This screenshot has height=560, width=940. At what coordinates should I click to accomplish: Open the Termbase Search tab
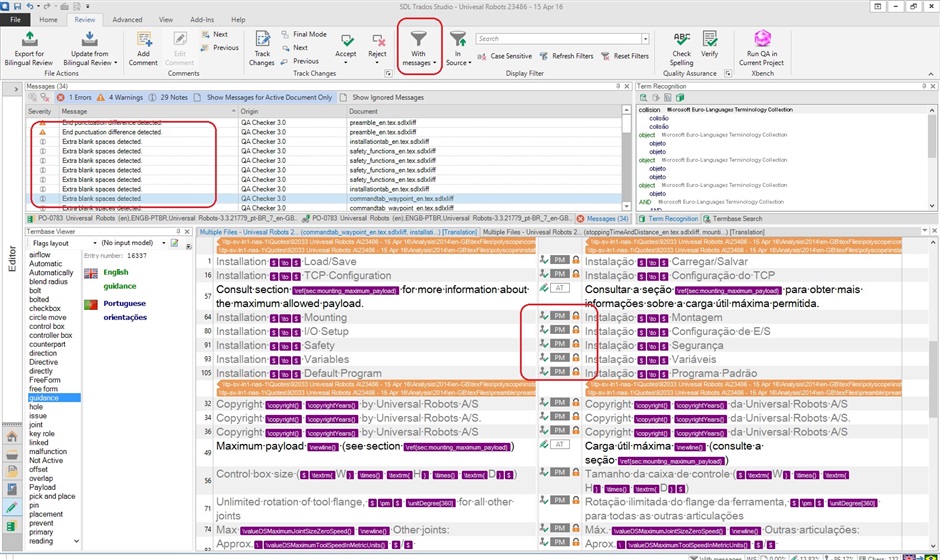point(738,218)
